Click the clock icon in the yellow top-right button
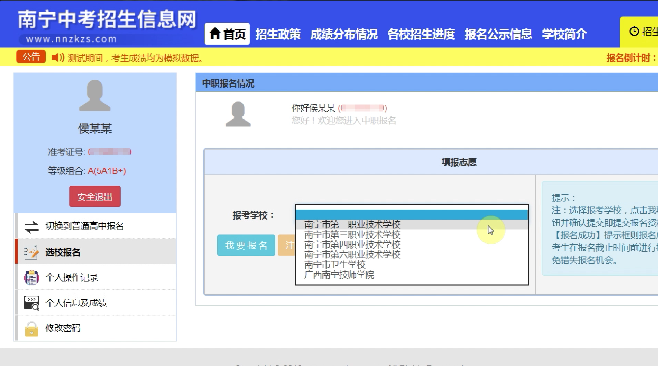 point(634,31)
